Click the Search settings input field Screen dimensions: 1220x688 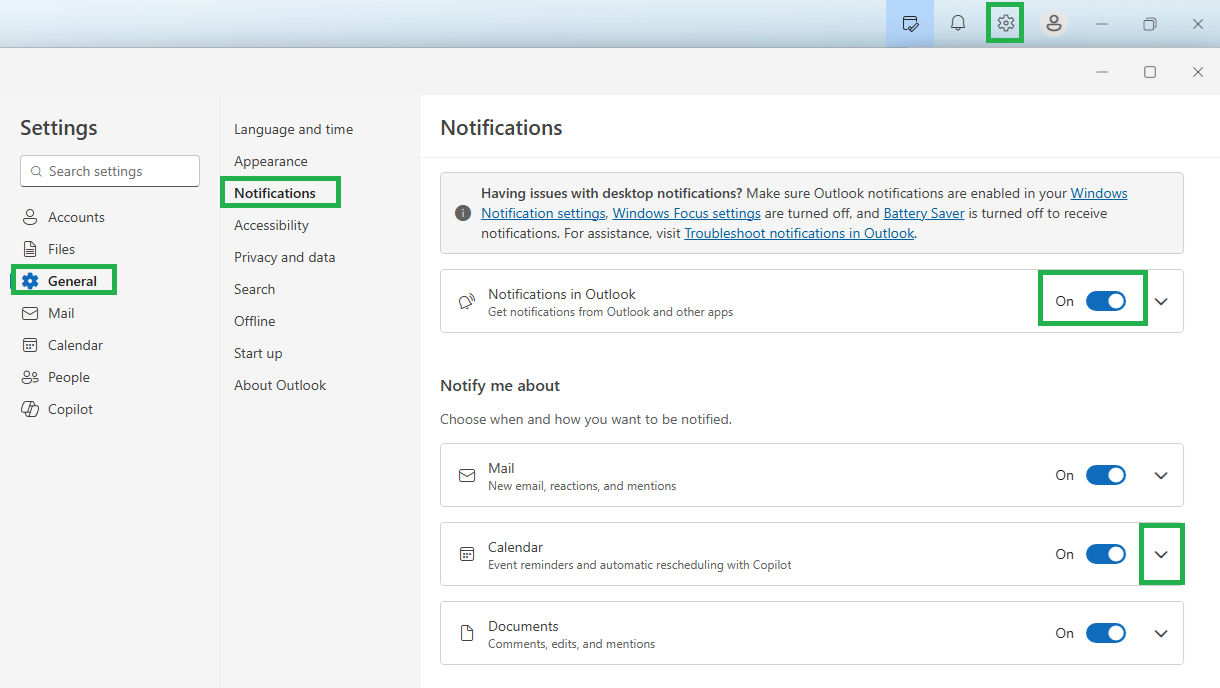[x=110, y=171]
